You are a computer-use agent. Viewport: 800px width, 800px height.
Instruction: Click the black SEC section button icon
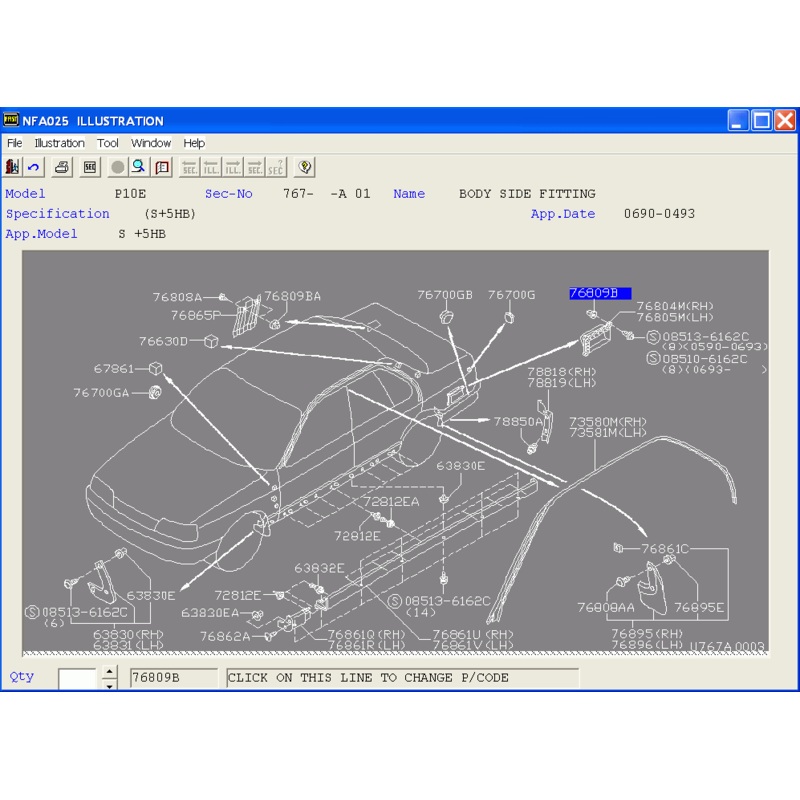90,167
